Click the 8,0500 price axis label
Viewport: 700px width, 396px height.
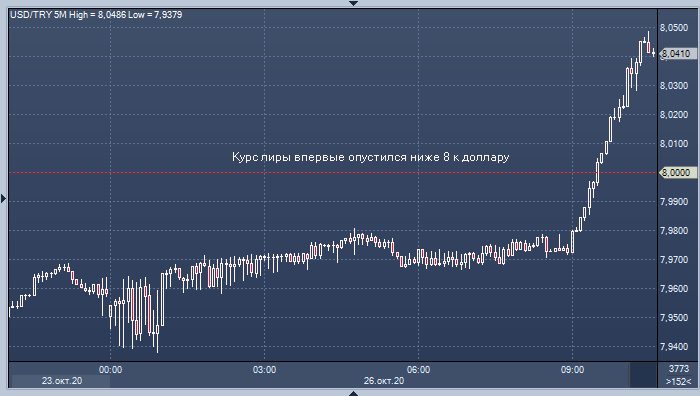tap(674, 28)
